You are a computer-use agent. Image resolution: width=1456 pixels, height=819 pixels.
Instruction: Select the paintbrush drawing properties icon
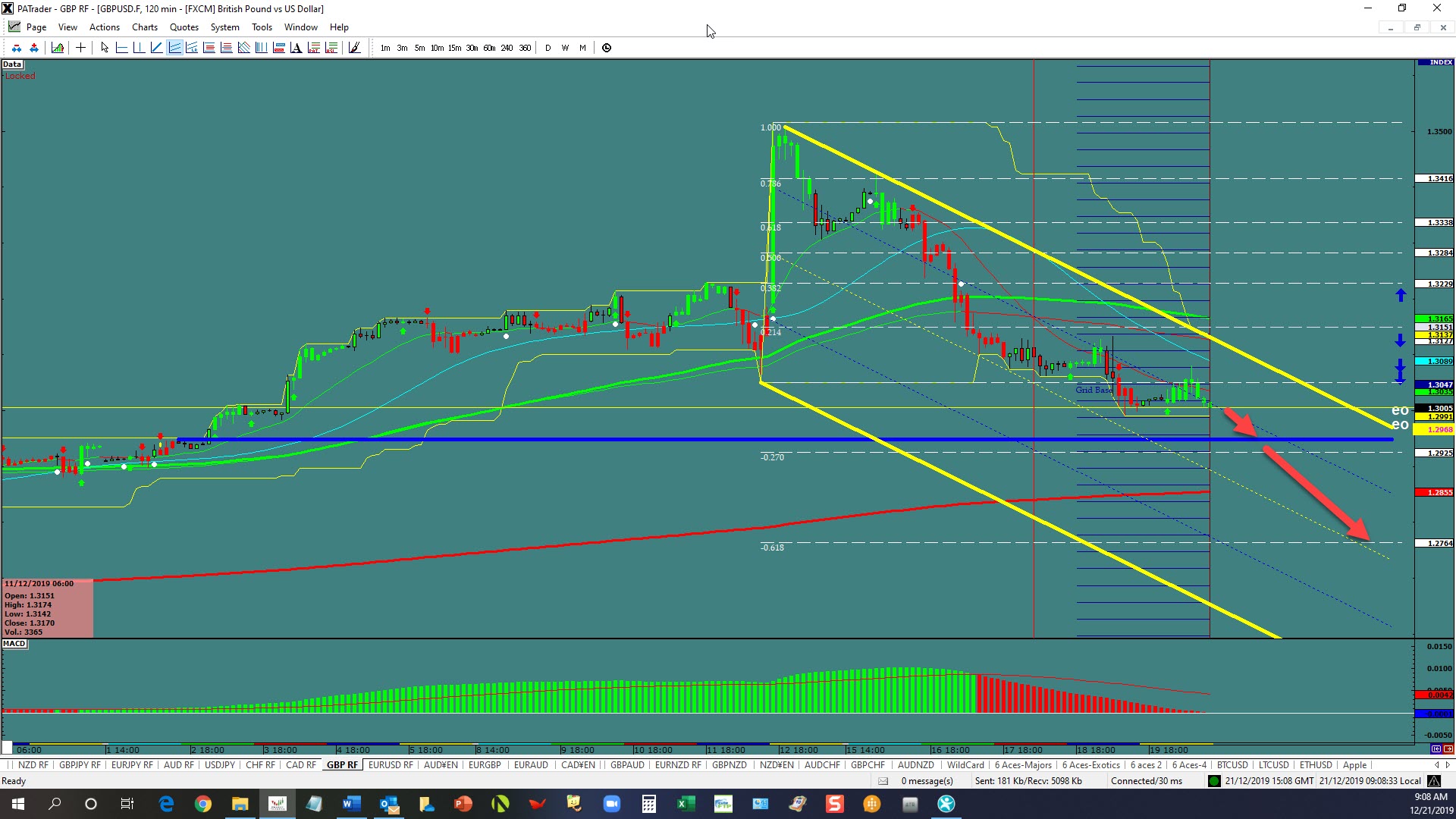(x=354, y=48)
